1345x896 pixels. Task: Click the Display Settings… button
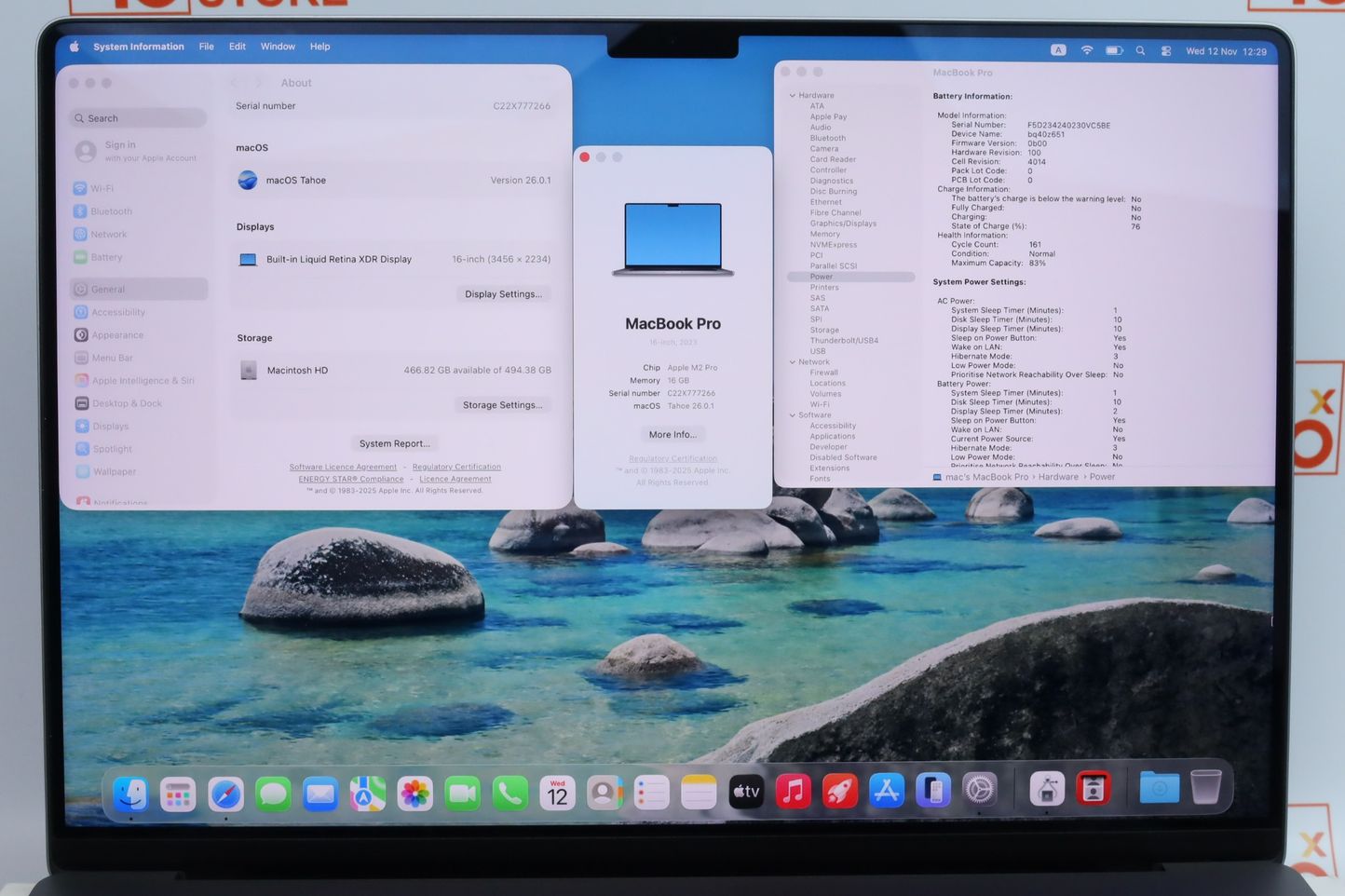point(503,294)
